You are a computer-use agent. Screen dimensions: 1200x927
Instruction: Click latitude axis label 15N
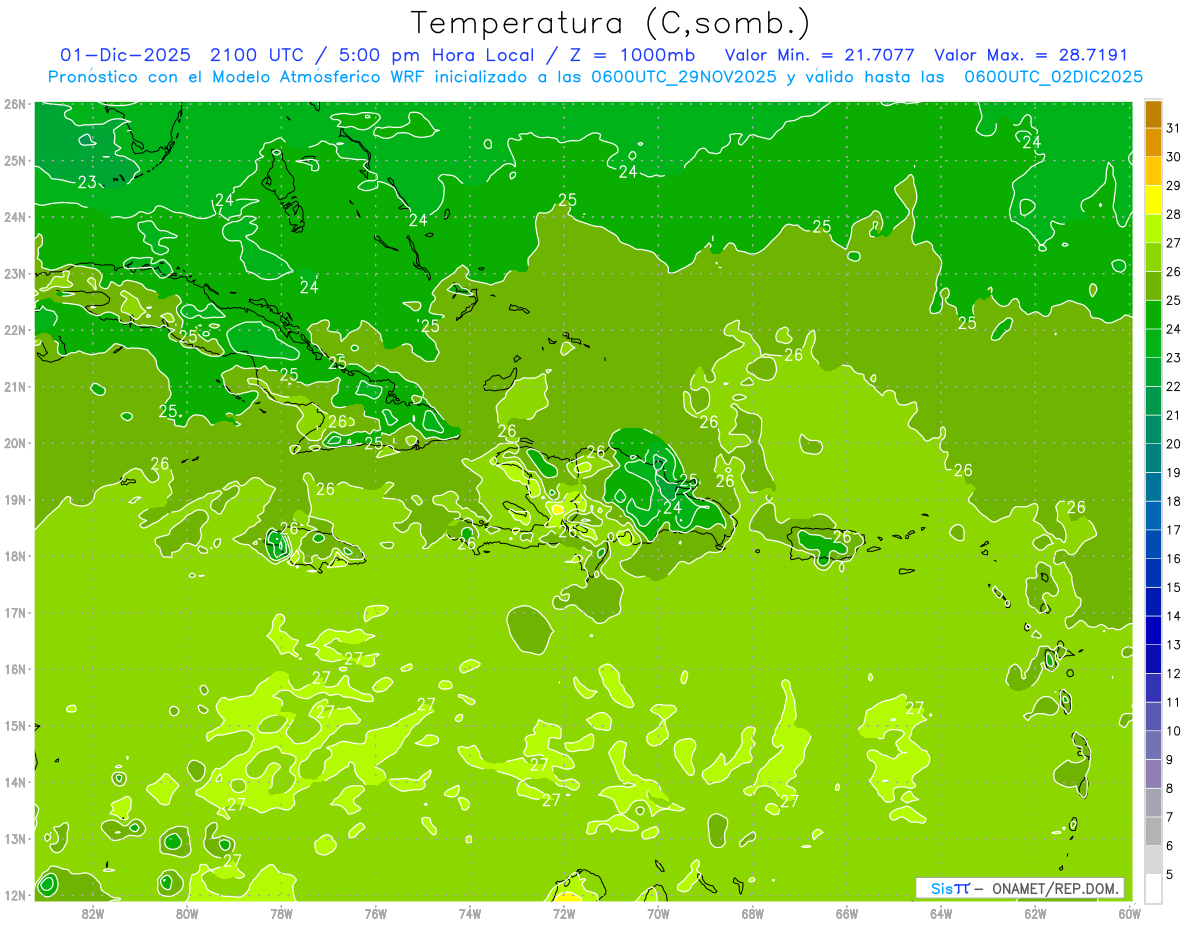pyautogui.click(x=15, y=726)
